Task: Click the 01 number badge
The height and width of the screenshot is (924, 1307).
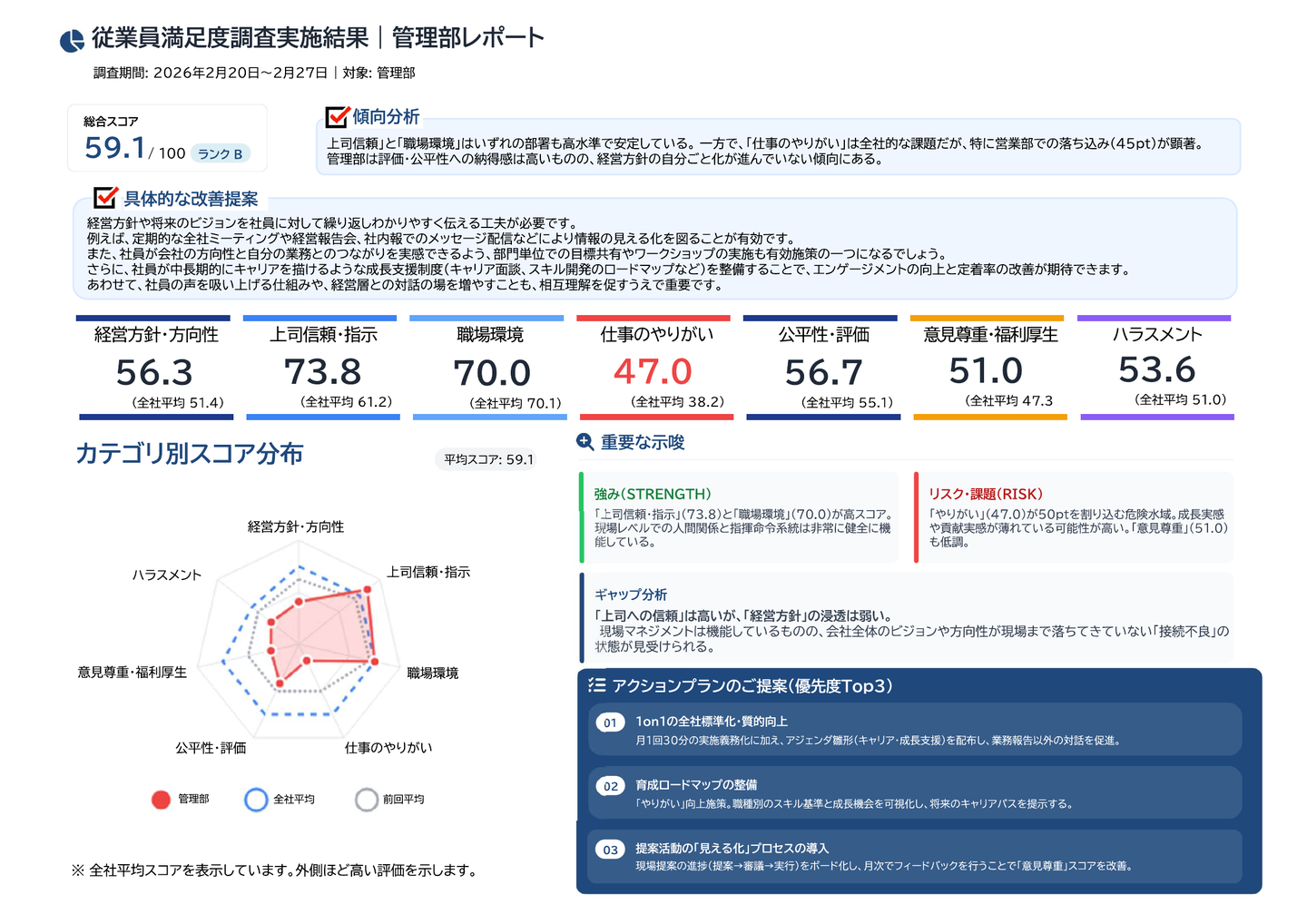Action: click(610, 722)
